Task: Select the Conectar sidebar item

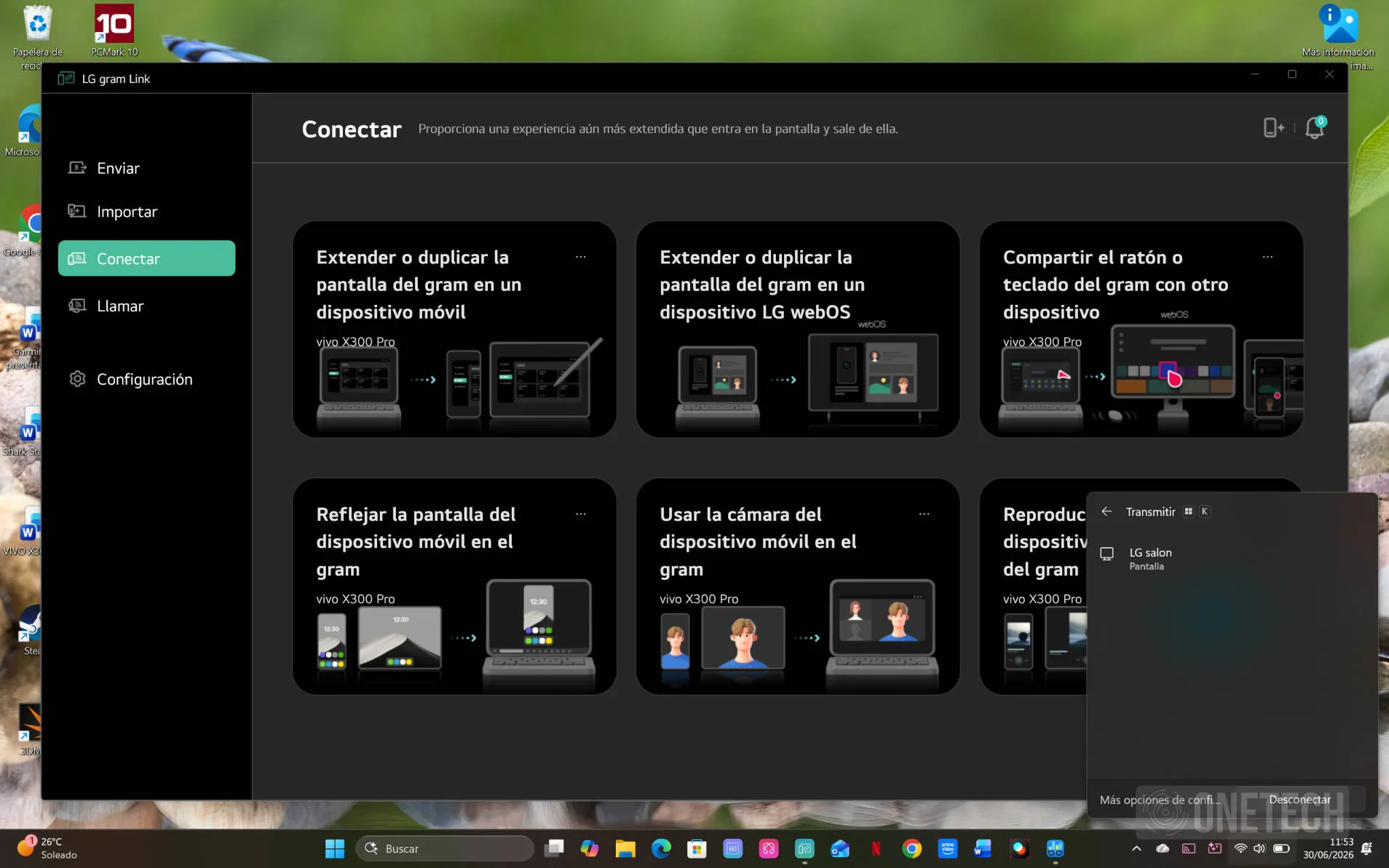Action: pos(146,258)
